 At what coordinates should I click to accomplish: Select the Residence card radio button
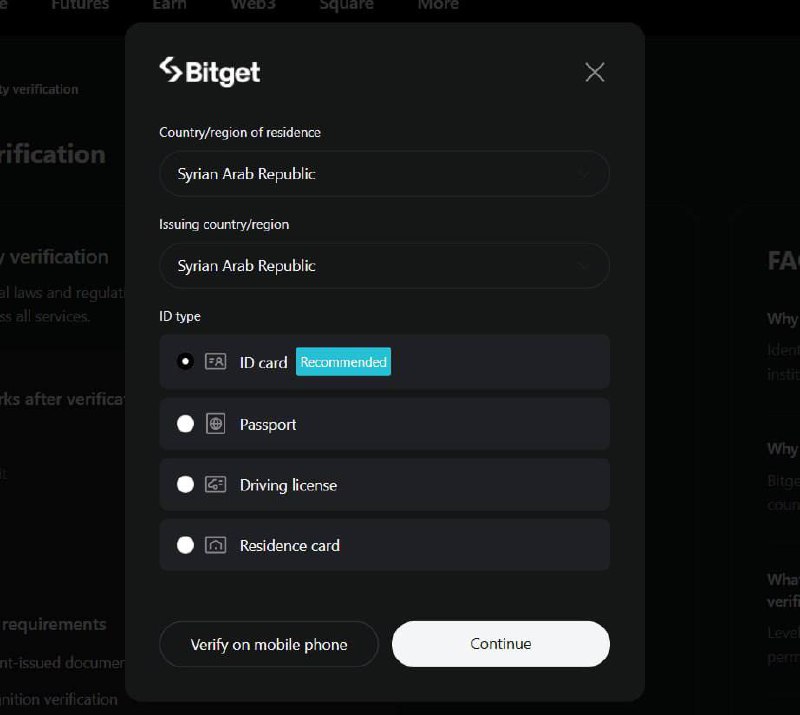click(185, 545)
